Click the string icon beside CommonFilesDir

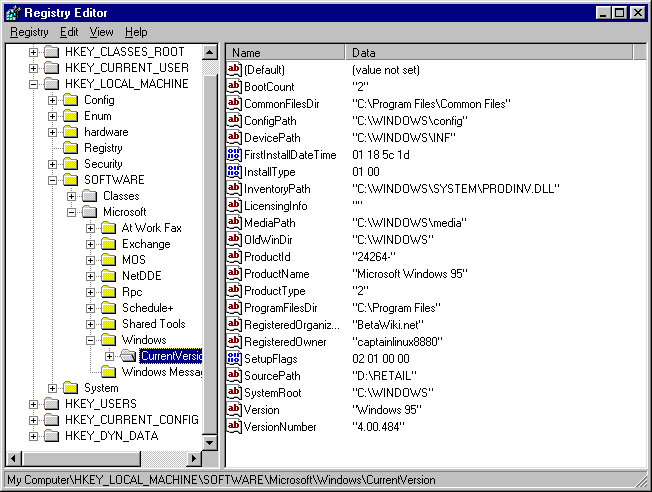[234, 104]
